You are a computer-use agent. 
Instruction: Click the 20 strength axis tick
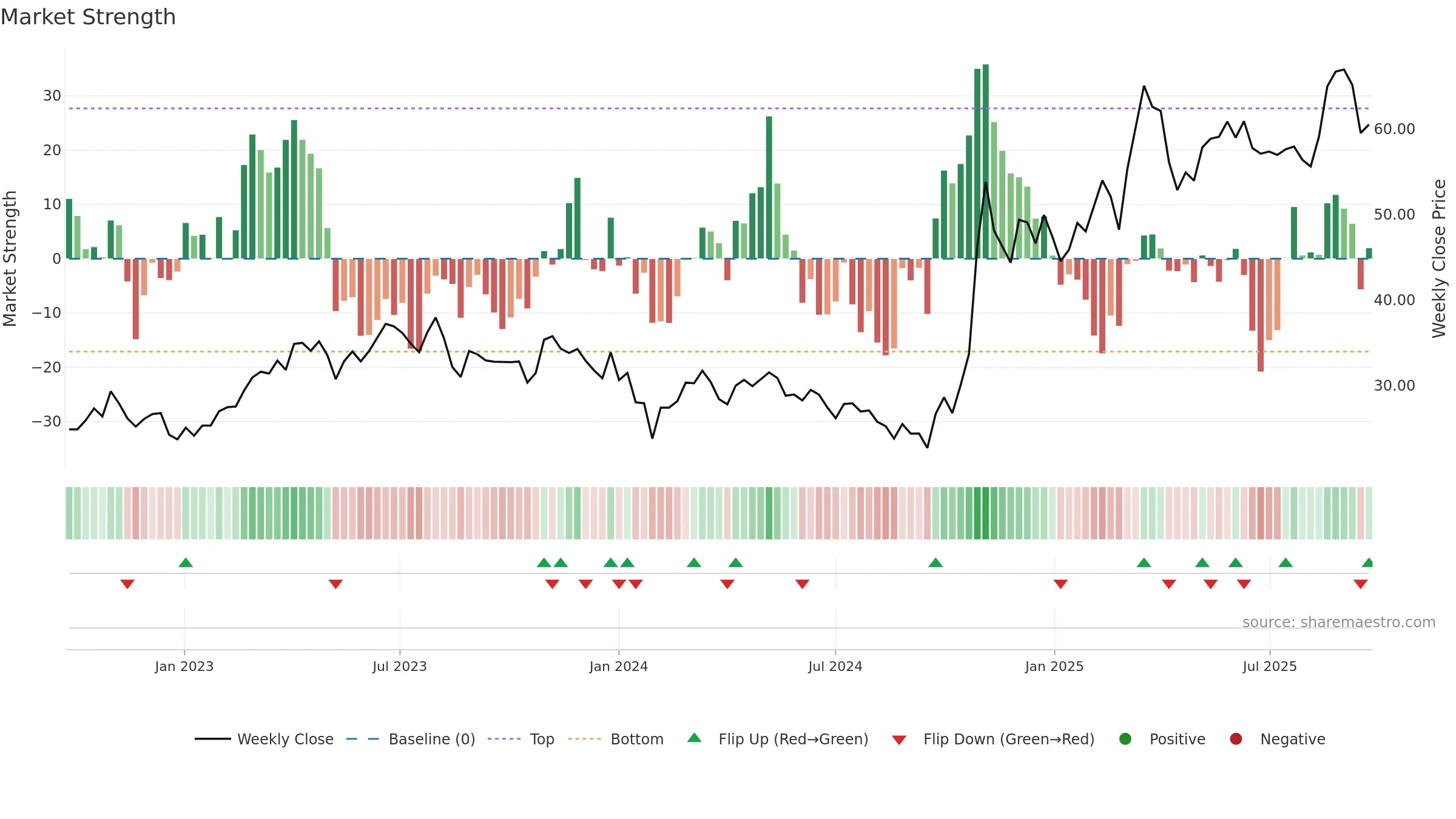[x=52, y=150]
